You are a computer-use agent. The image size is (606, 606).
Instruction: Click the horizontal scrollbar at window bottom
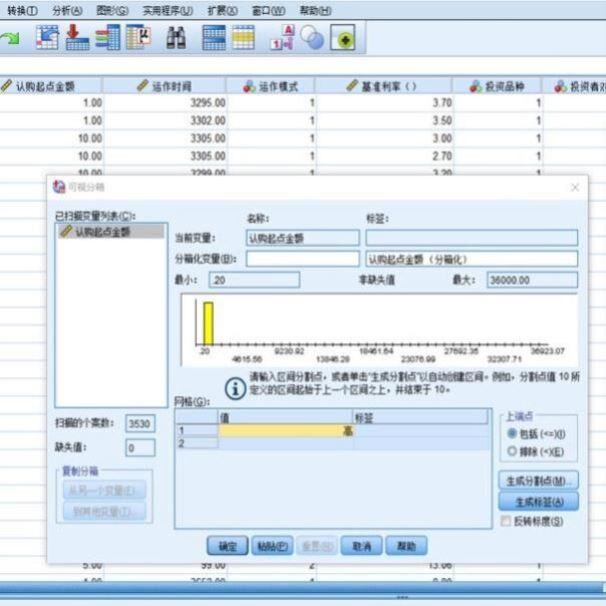[x=303, y=589]
